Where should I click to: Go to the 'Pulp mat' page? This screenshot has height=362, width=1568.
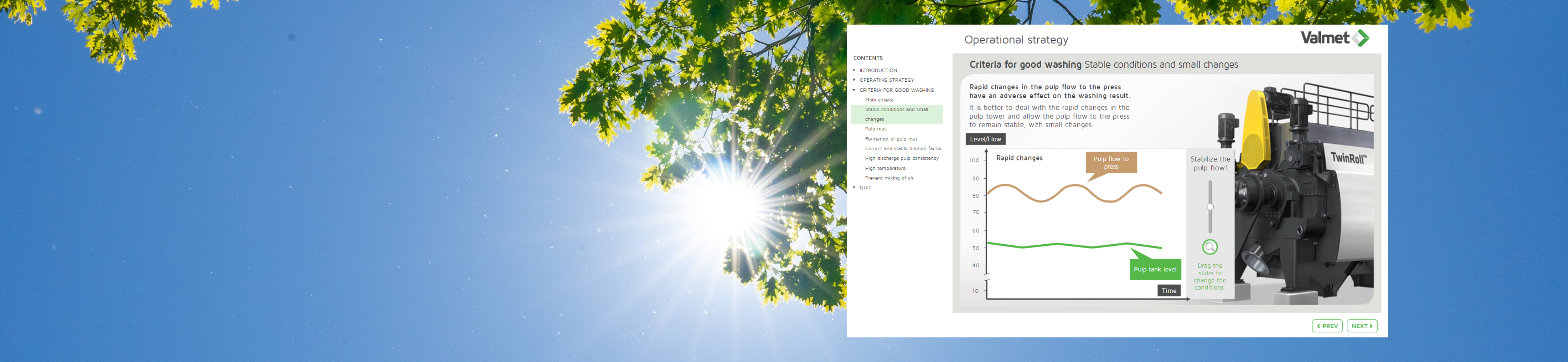tap(875, 129)
